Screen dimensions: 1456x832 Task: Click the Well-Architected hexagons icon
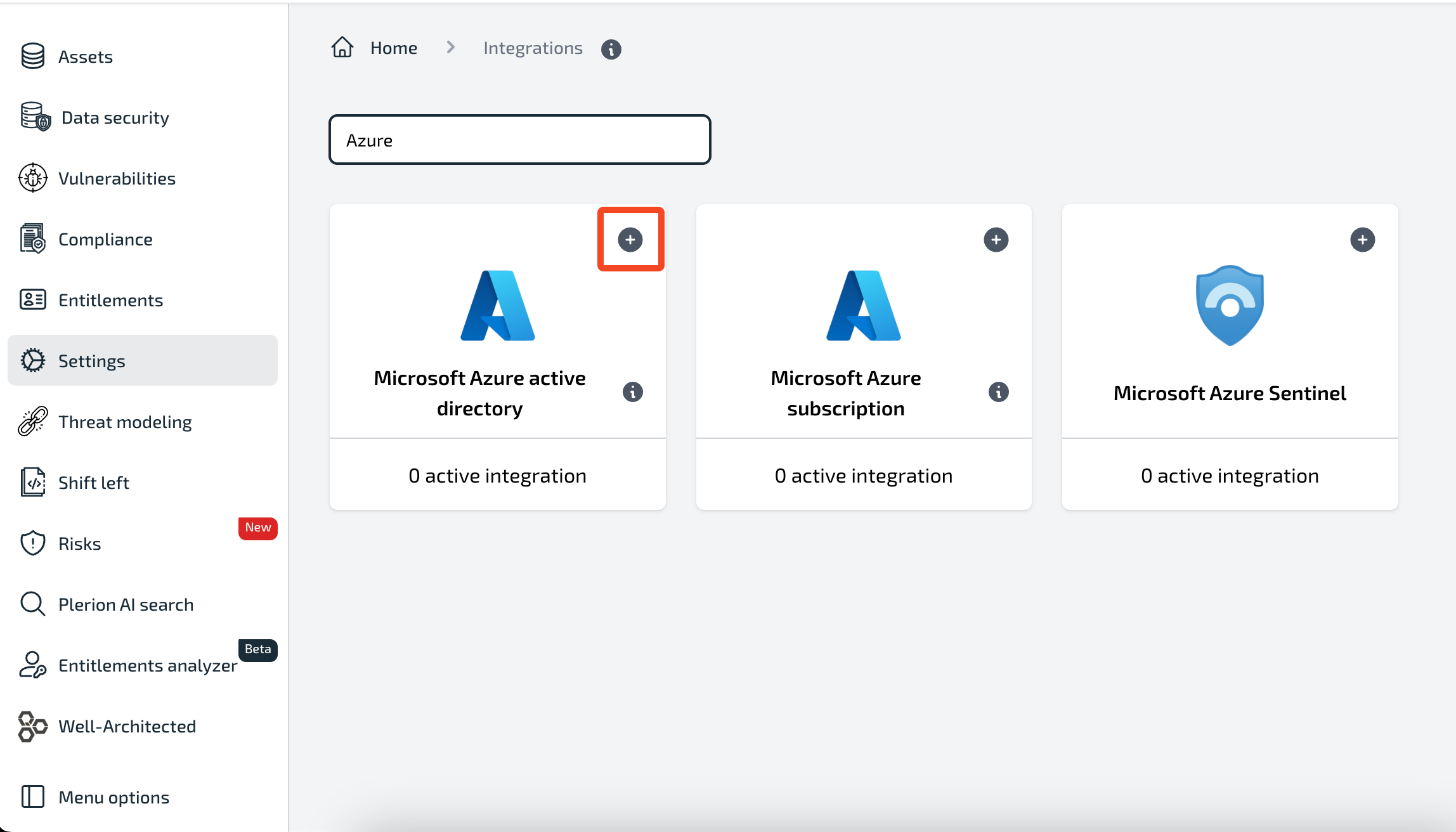coord(33,726)
